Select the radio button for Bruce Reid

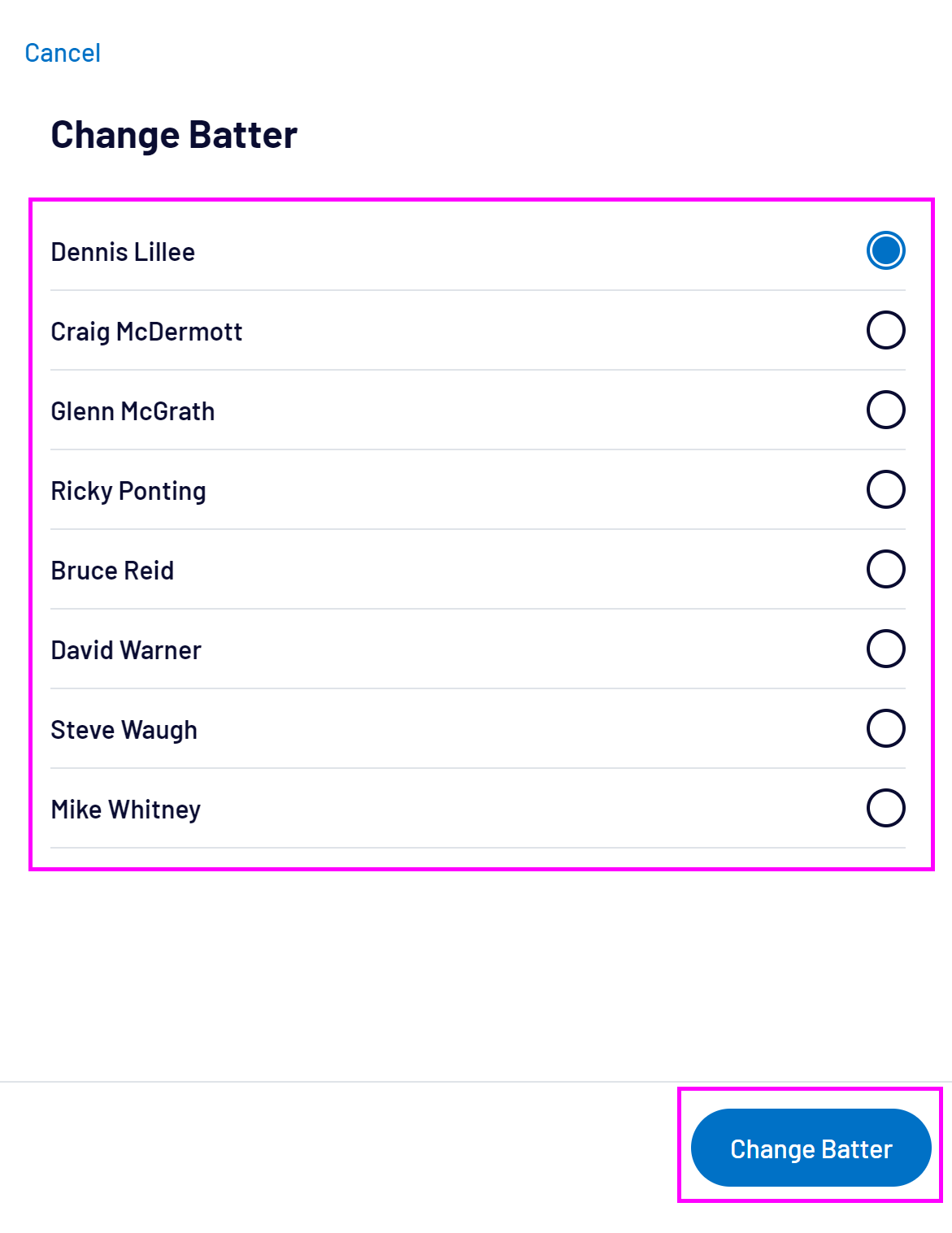click(885, 569)
